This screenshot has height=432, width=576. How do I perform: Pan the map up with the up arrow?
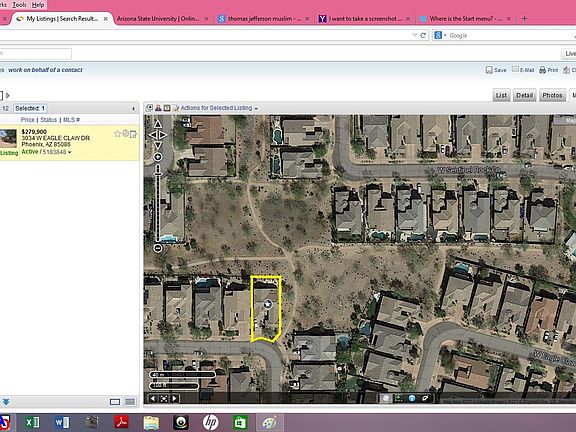(x=158, y=124)
